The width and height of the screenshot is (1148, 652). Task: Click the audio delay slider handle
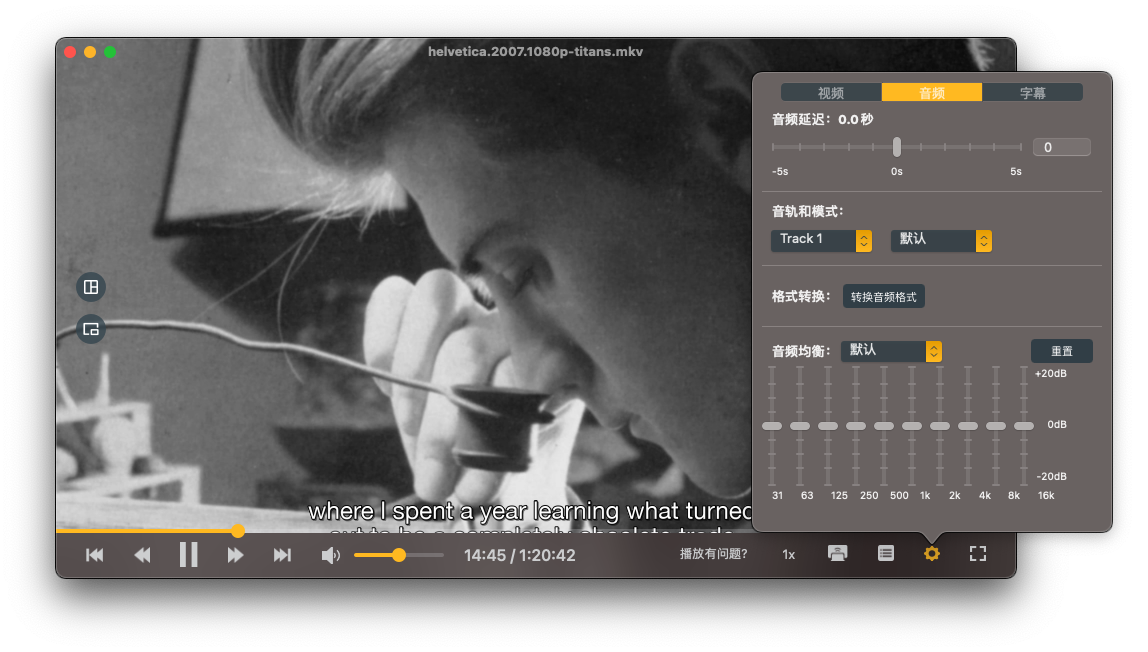(897, 147)
